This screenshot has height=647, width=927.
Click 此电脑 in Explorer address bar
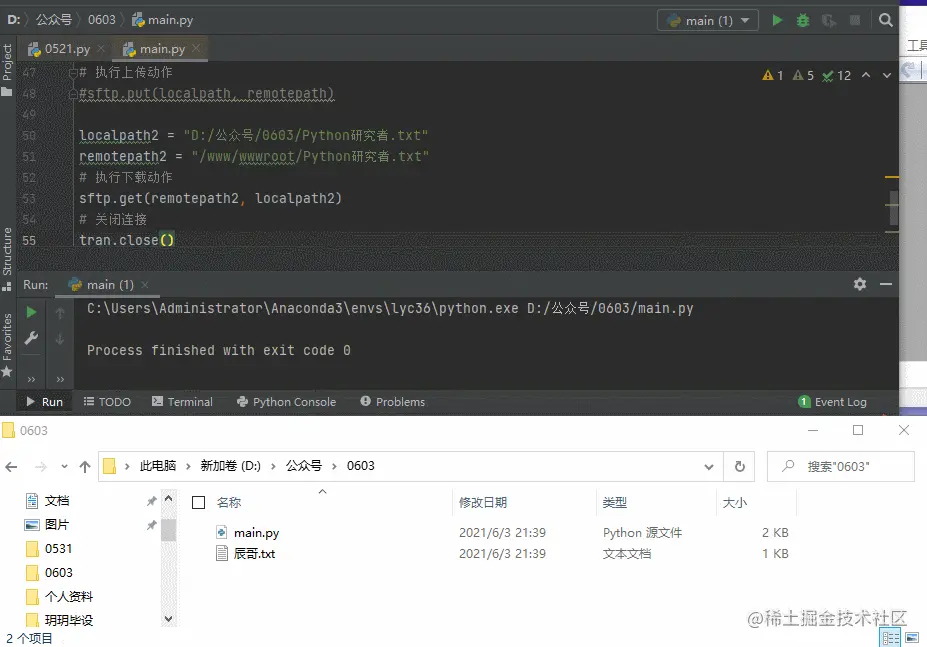click(x=158, y=466)
